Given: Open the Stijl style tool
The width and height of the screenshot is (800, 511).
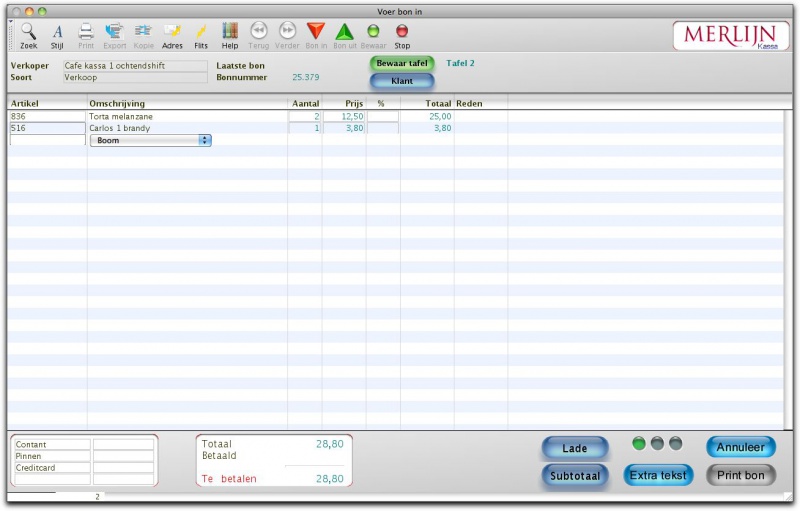Looking at the screenshot, I should pyautogui.click(x=57, y=32).
